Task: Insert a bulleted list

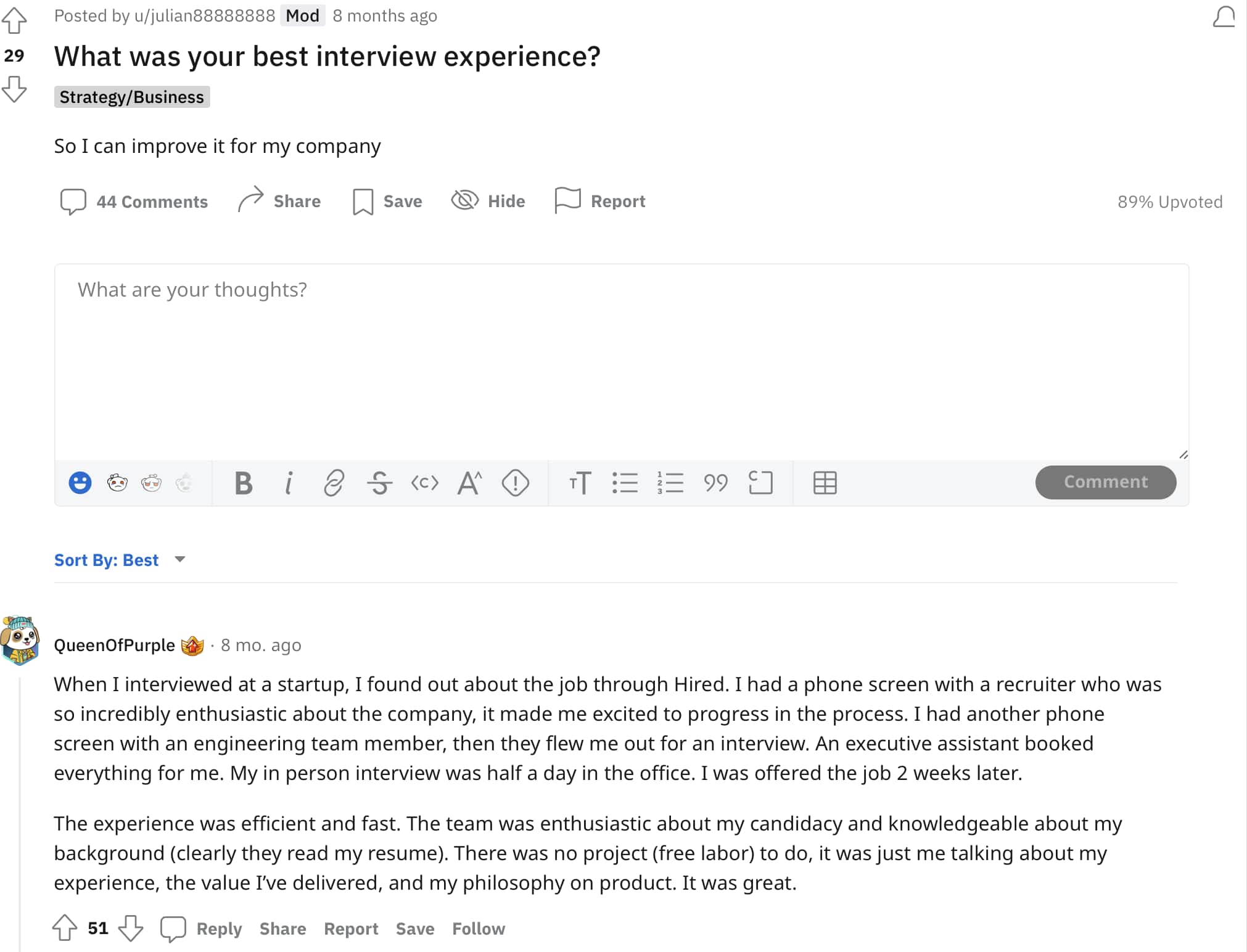Action: [625, 483]
